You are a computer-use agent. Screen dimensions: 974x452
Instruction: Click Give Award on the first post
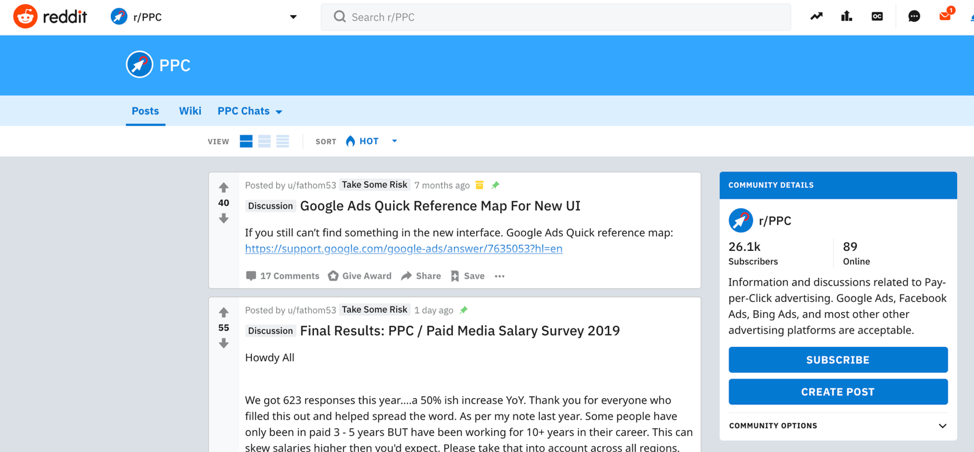(360, 276)
